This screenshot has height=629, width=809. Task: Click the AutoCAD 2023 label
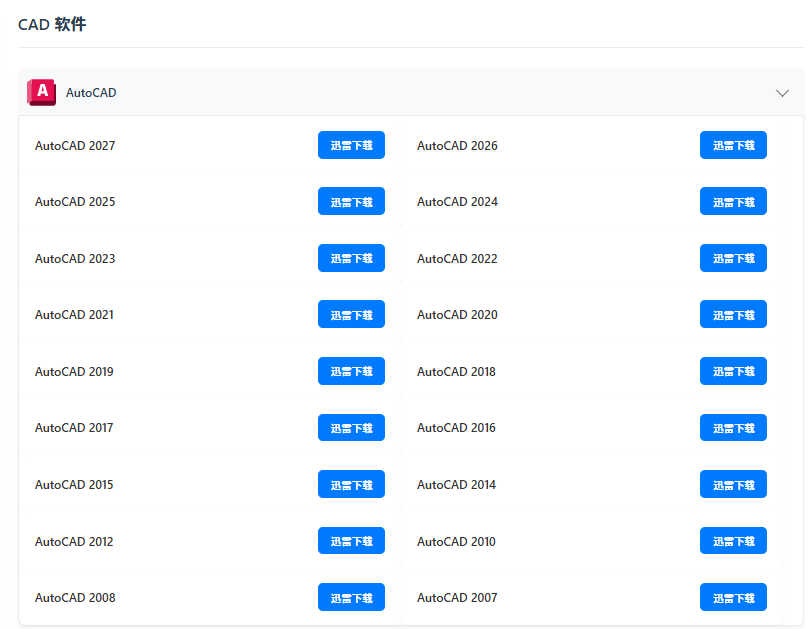tap(75, 259)
